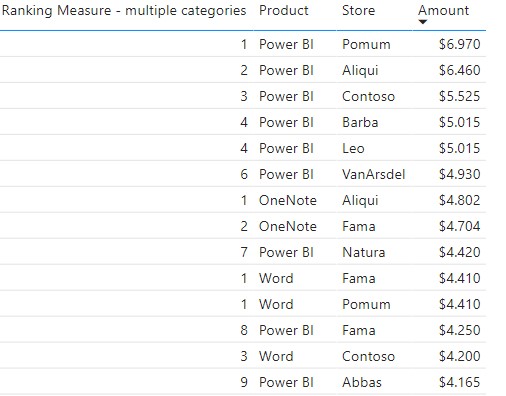Click the OneNote Fama store cell

point(359,226)
